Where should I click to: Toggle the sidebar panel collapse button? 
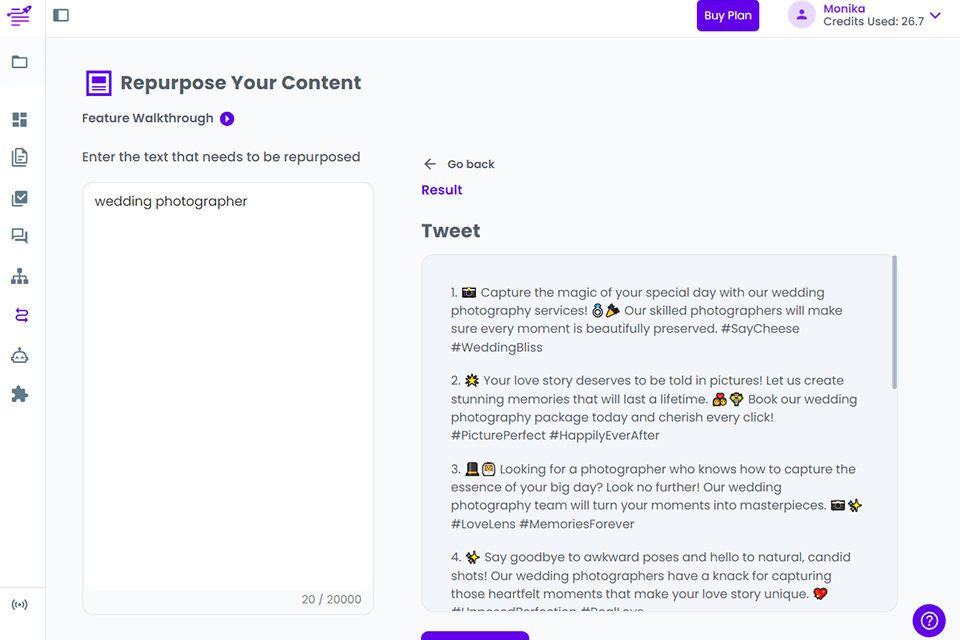tap(61, 15)
